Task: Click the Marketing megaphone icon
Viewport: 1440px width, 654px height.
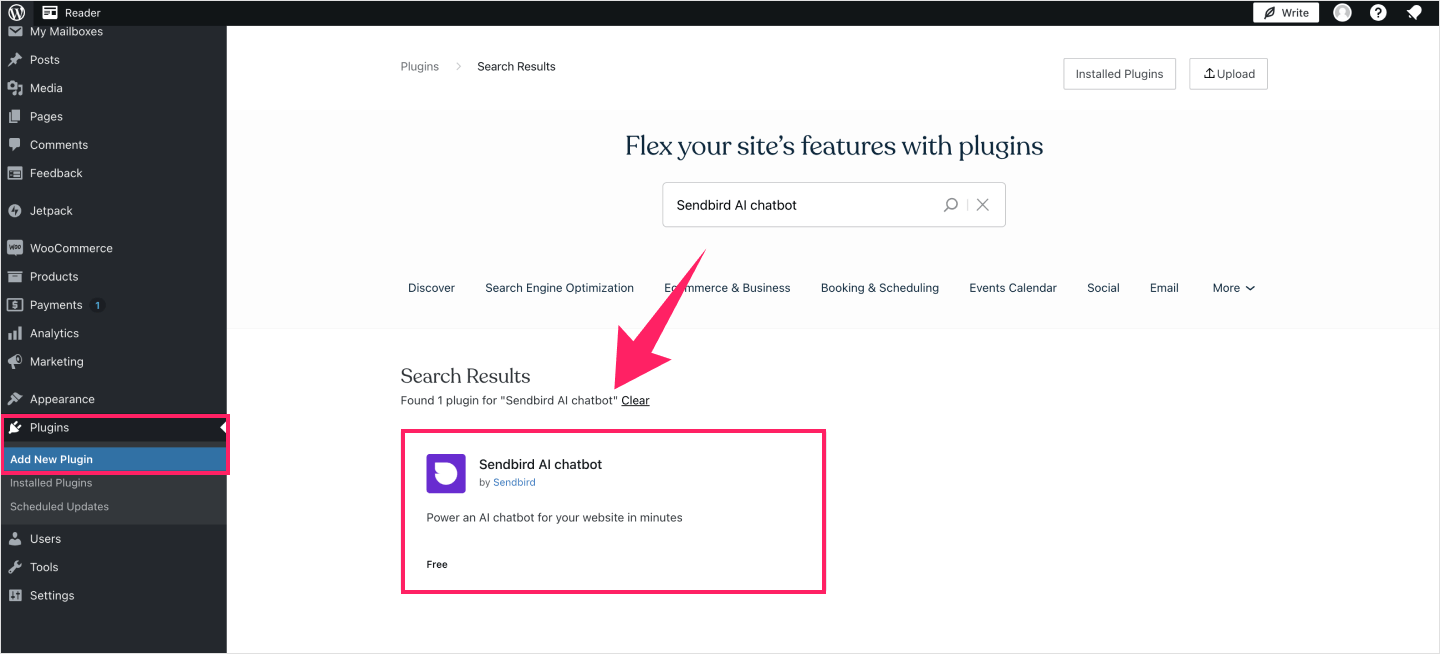Action: point(15,362)
